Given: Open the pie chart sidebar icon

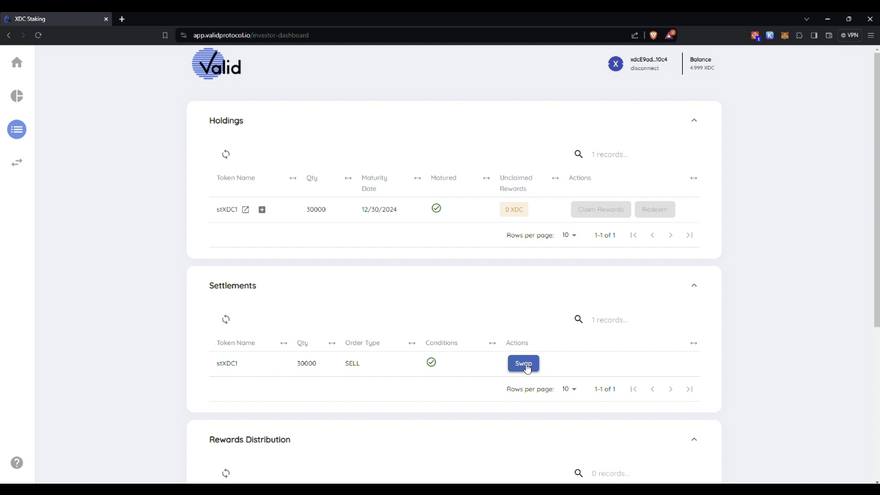Looking at the screenshot, I should (x=17, y=96).
